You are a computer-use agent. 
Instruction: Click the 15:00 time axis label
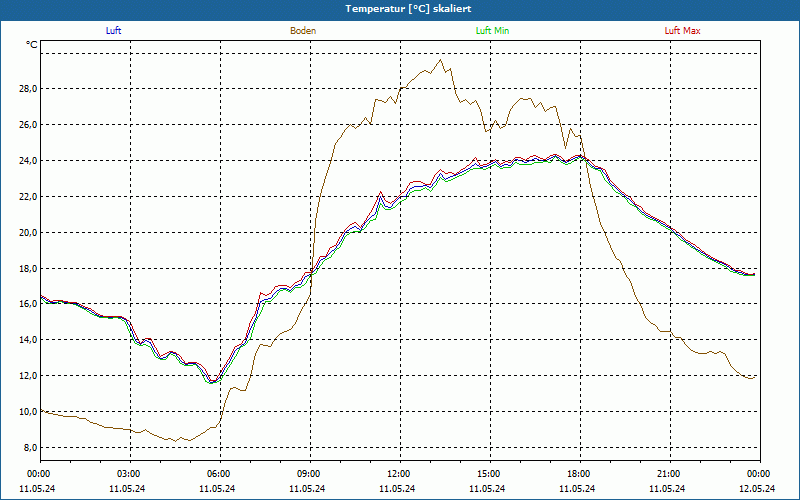490,474
